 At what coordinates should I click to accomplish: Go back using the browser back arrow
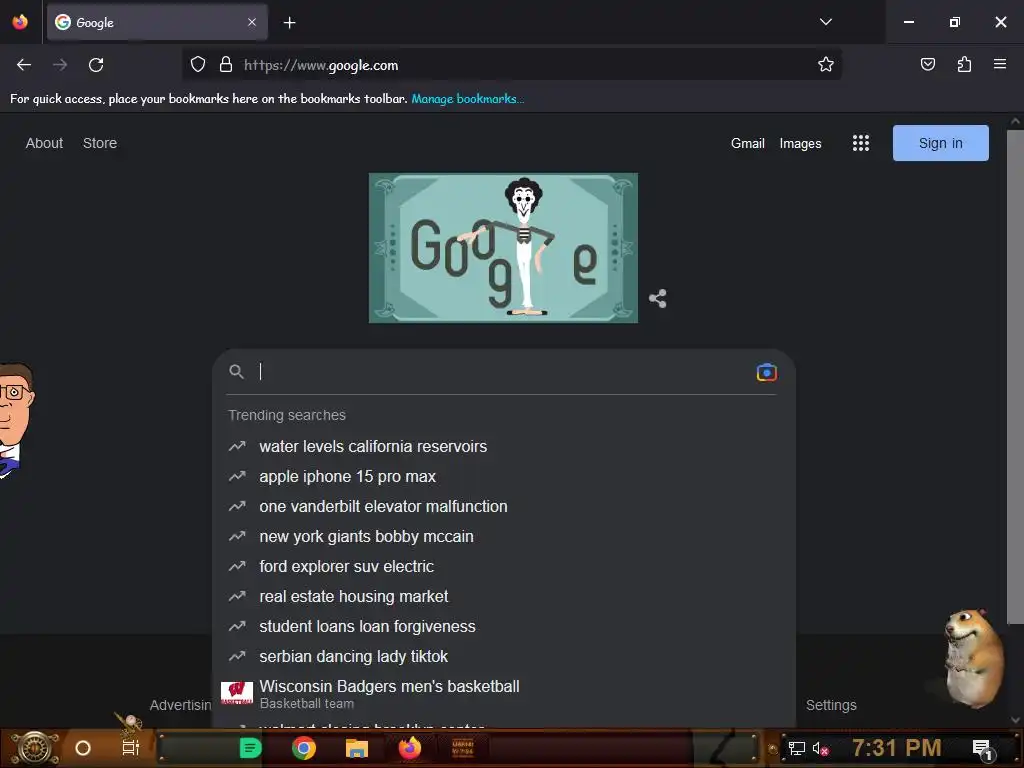(24, 65)
